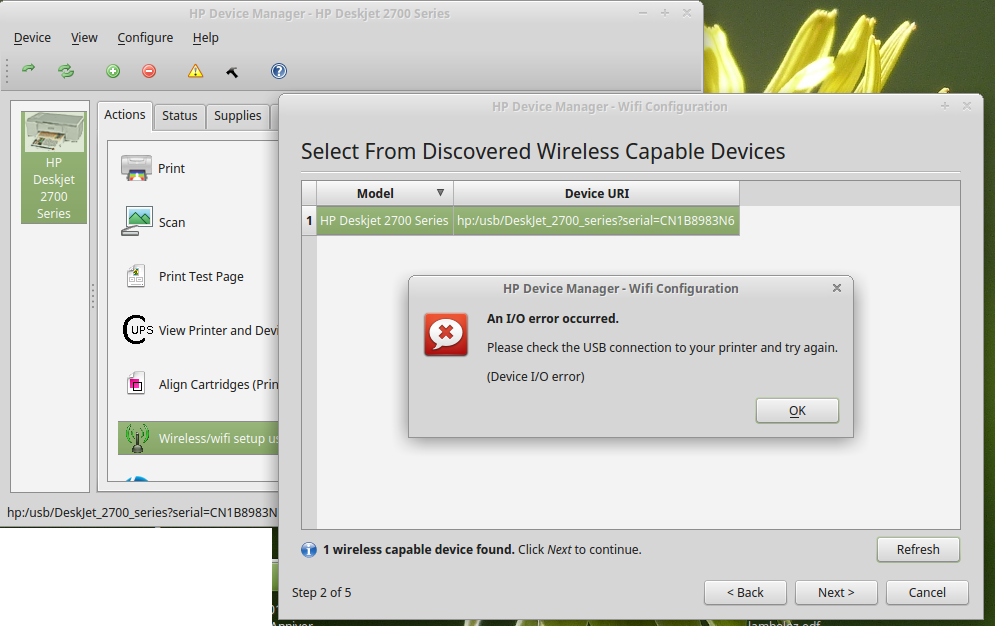Click the Refresh button in wifi wizard

point(918,550)
